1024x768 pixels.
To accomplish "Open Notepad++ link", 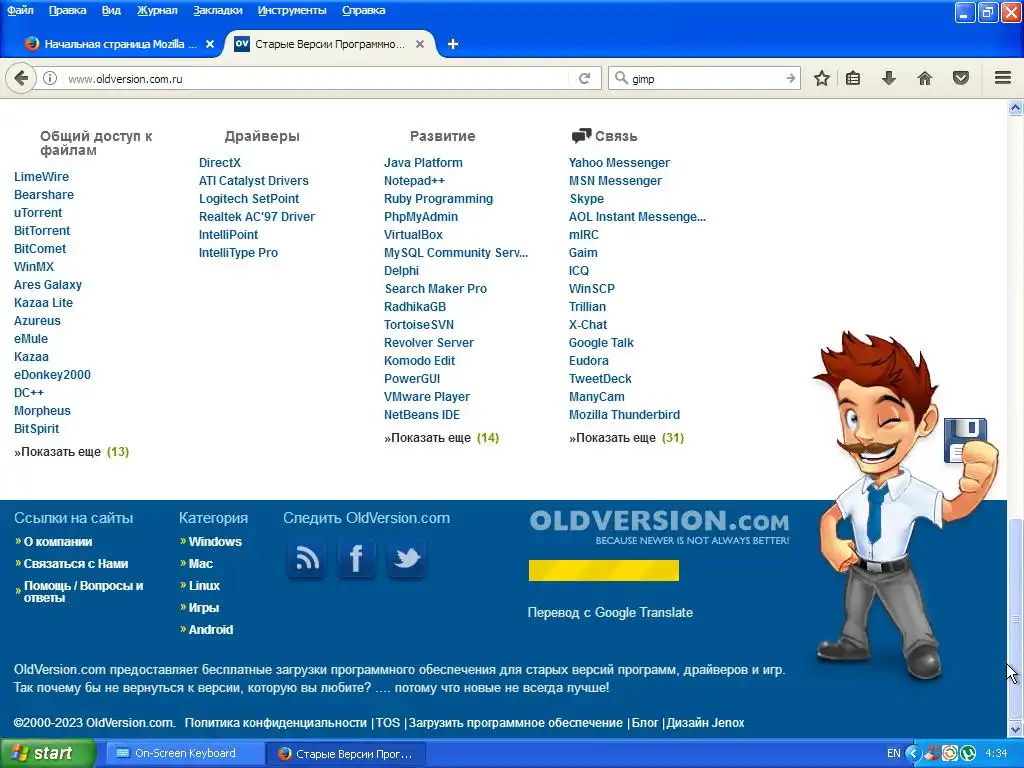I will pos(414,181).
